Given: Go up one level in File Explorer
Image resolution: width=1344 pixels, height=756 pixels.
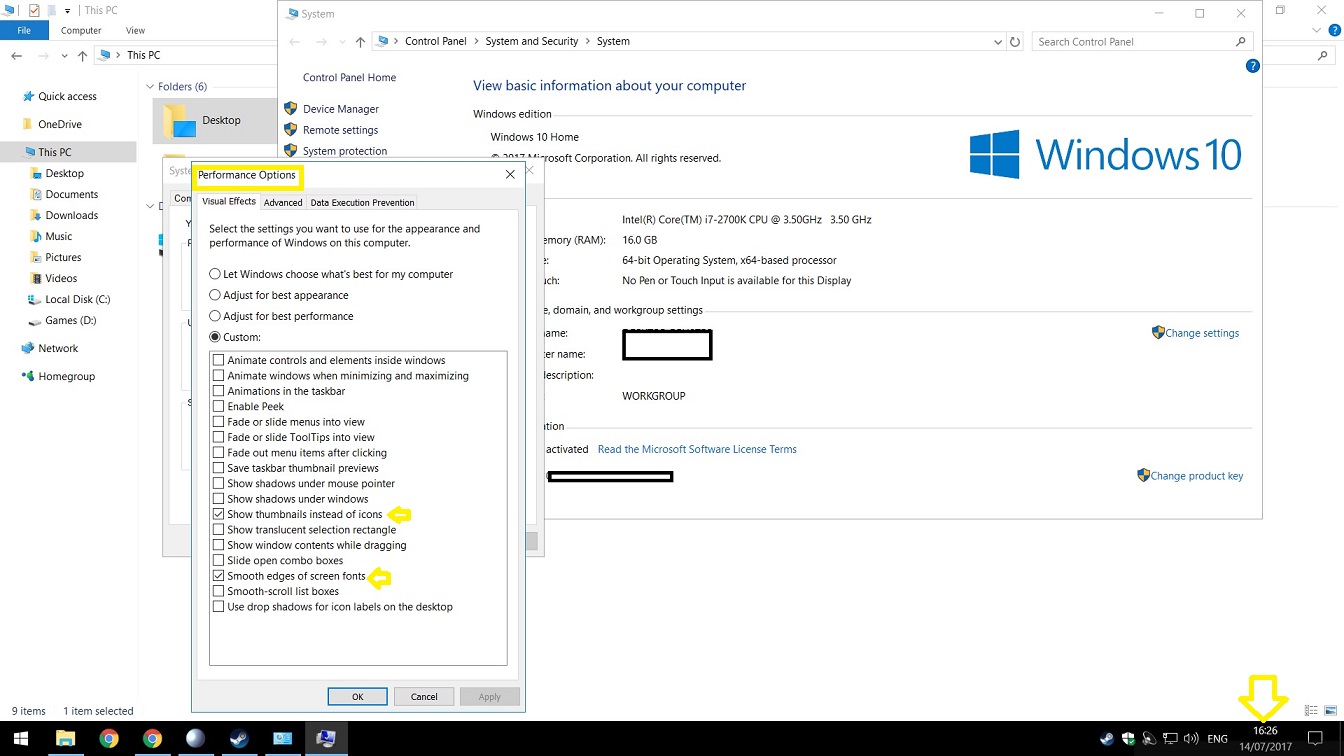Looking at the screenshot, I should coord(82,55).
